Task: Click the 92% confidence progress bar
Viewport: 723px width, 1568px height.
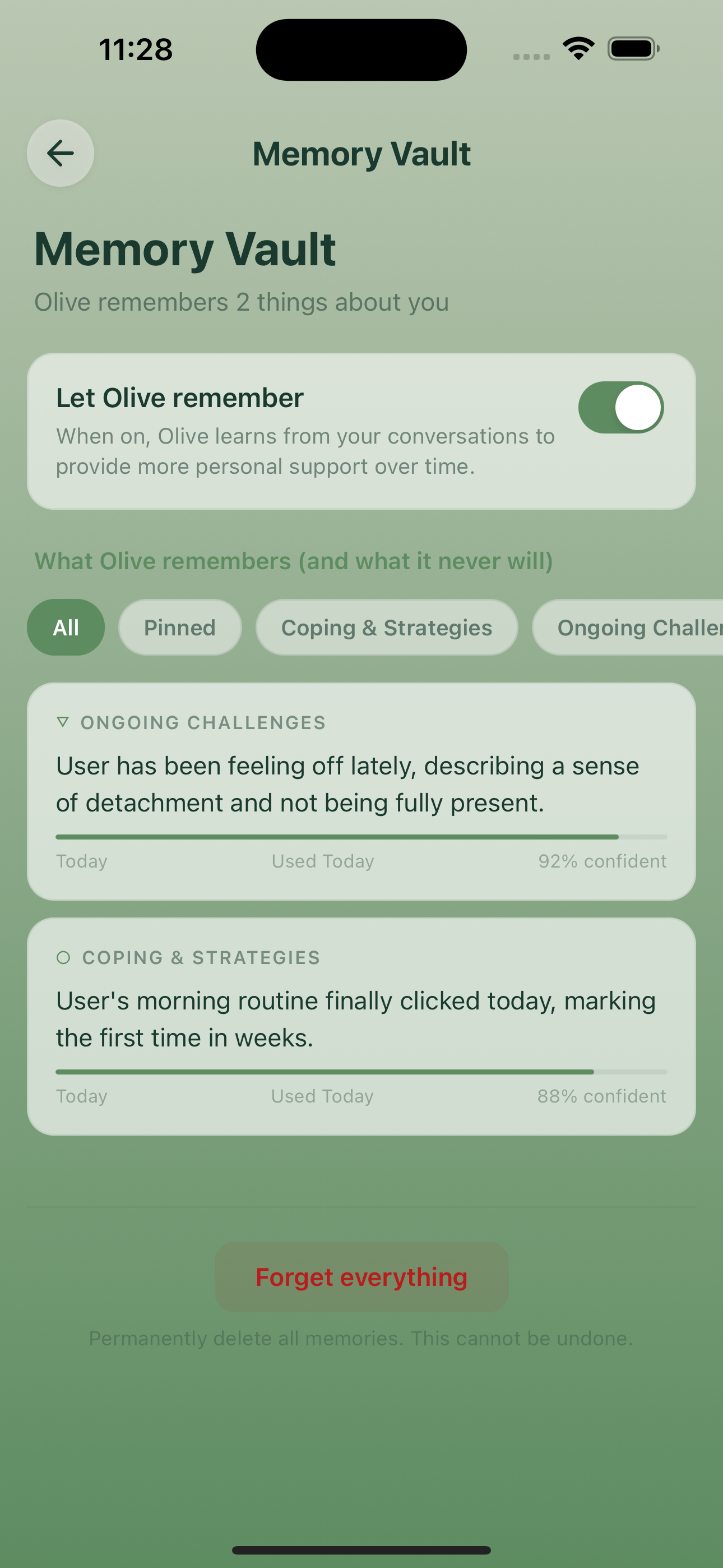Action: pos(361,836)
